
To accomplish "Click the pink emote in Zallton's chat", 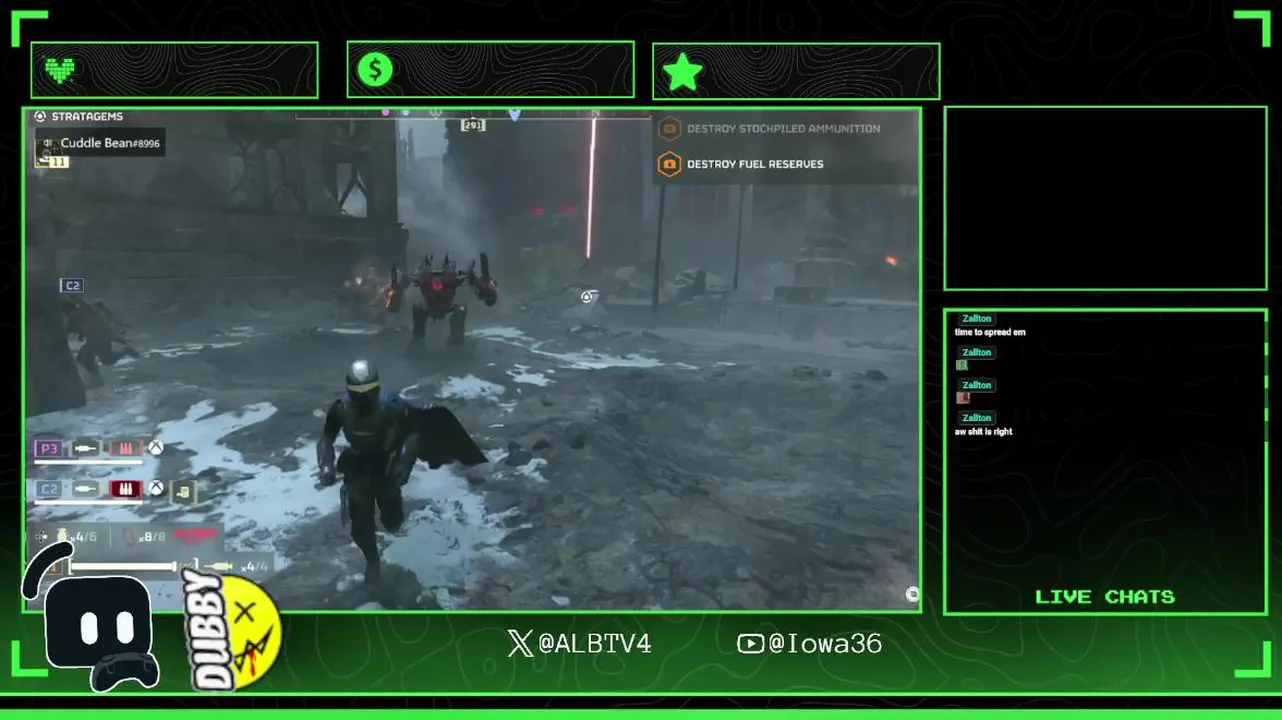I will coord(963,398).
